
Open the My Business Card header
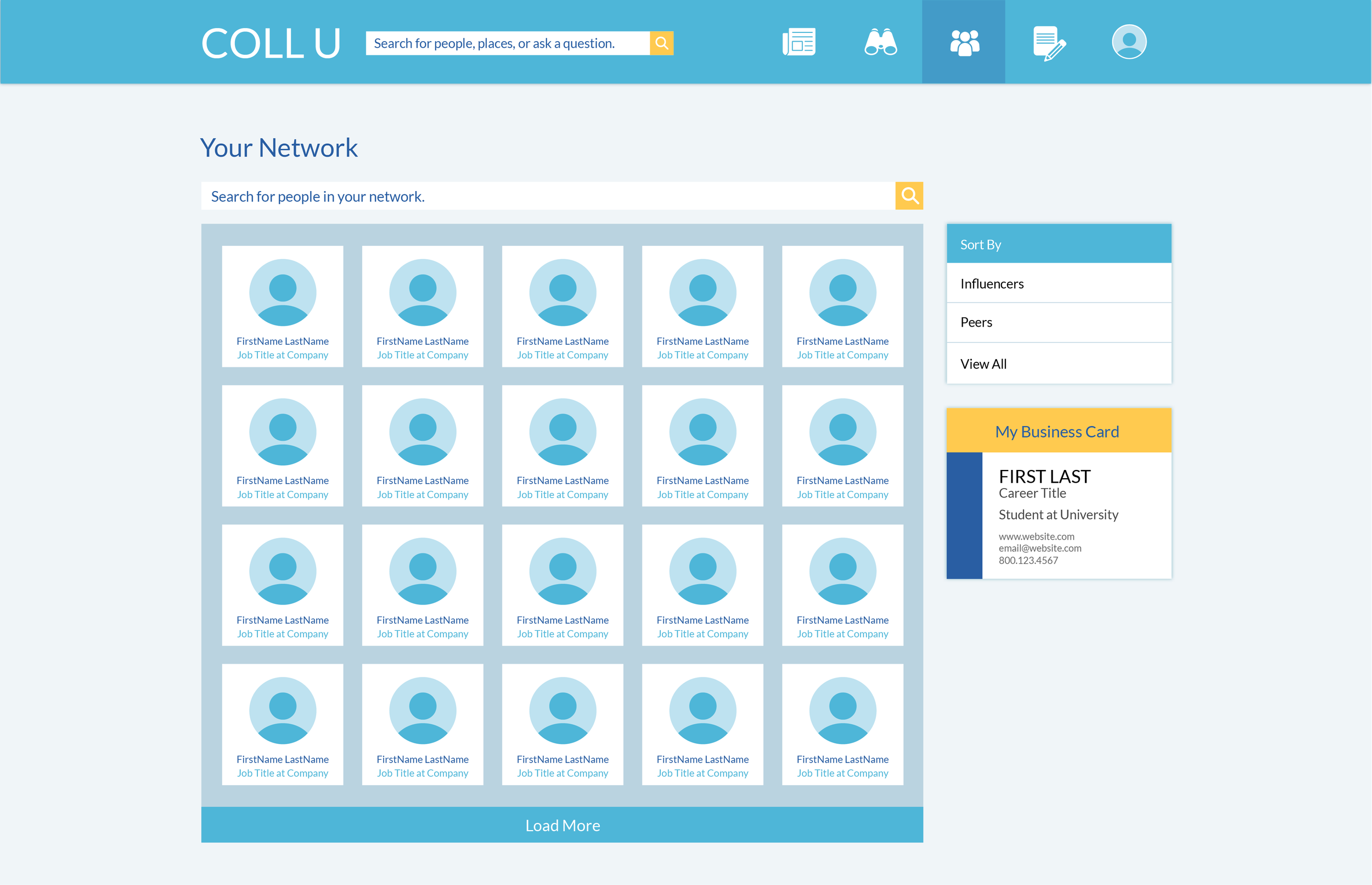[1059, 430]
